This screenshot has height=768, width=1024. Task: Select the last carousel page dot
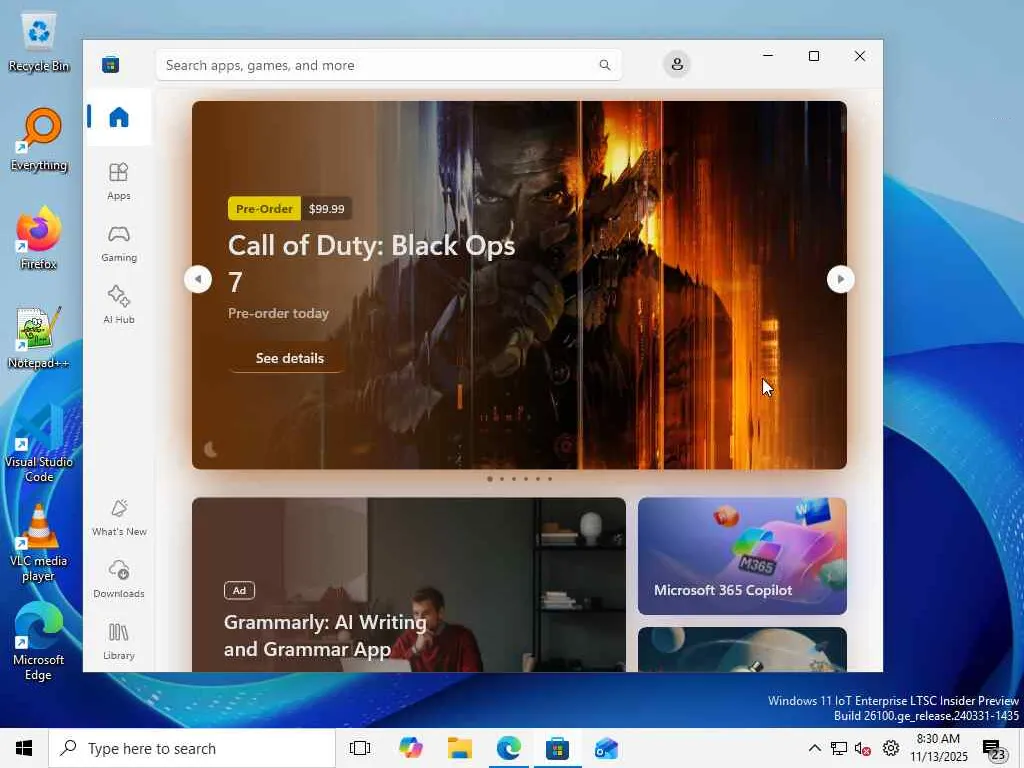[x=550, y=479]
